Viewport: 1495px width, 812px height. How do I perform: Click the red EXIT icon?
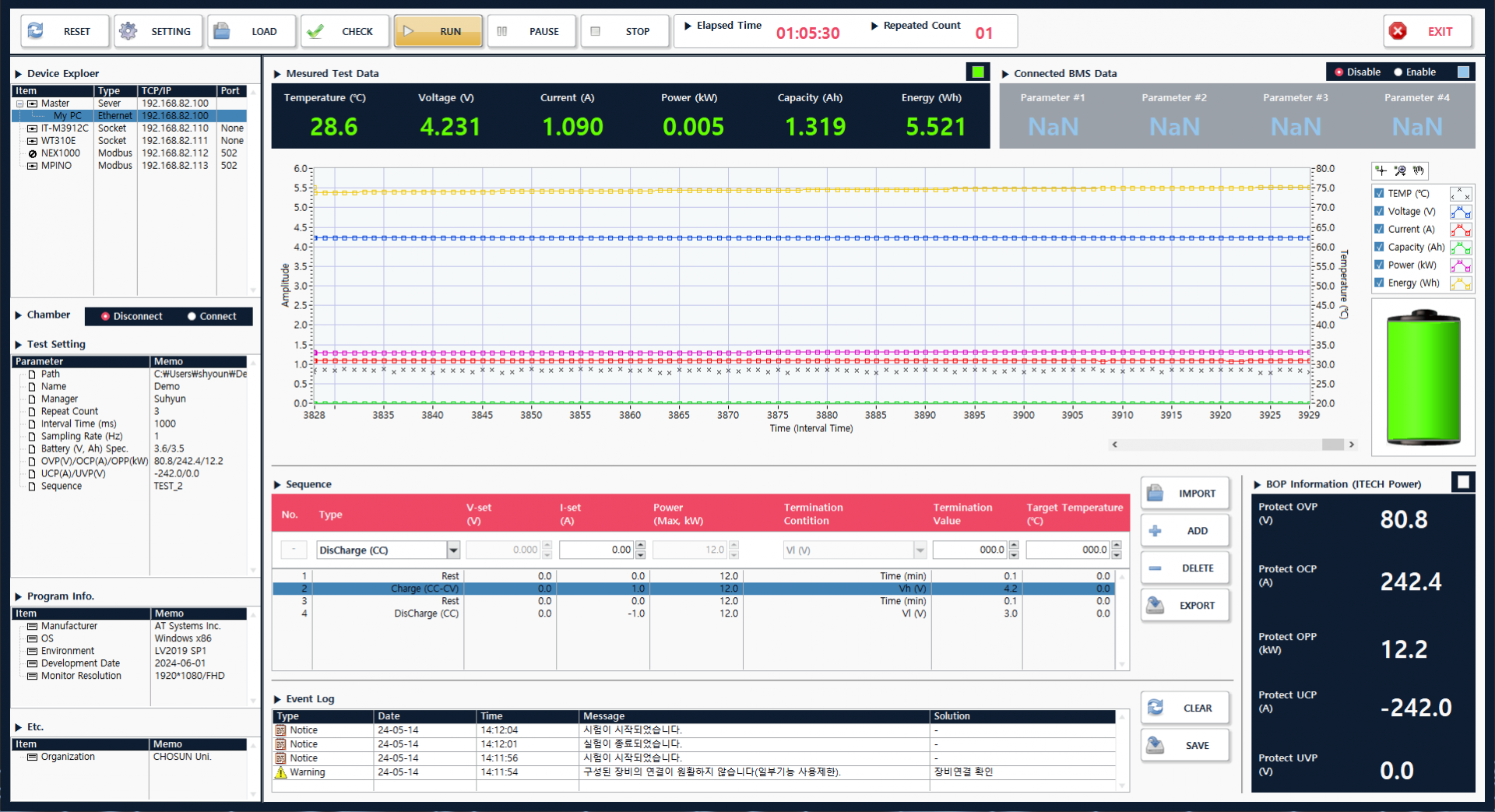[x=1398, y=31]
